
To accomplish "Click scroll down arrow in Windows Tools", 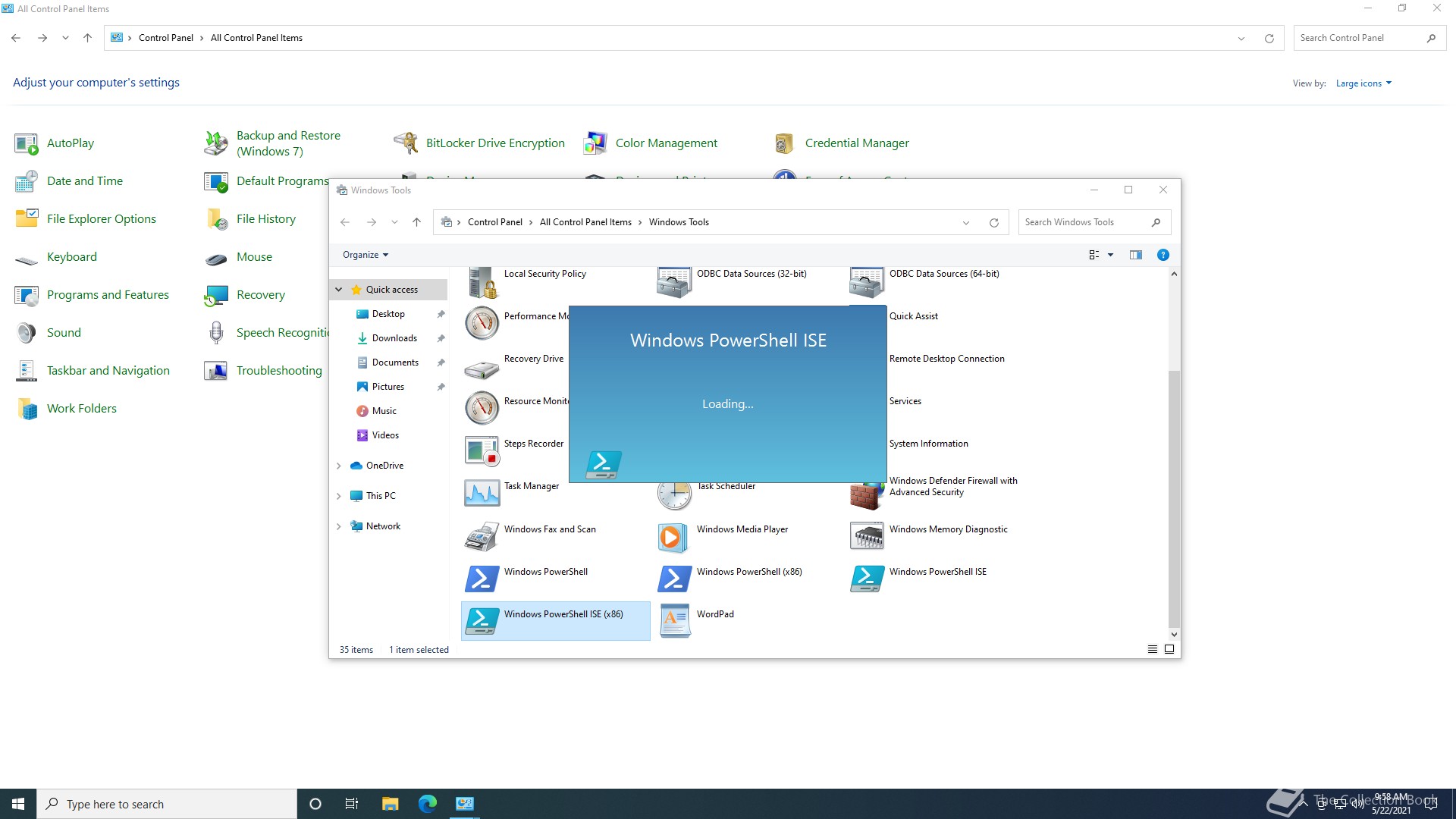I will [x=1173, y=635].
